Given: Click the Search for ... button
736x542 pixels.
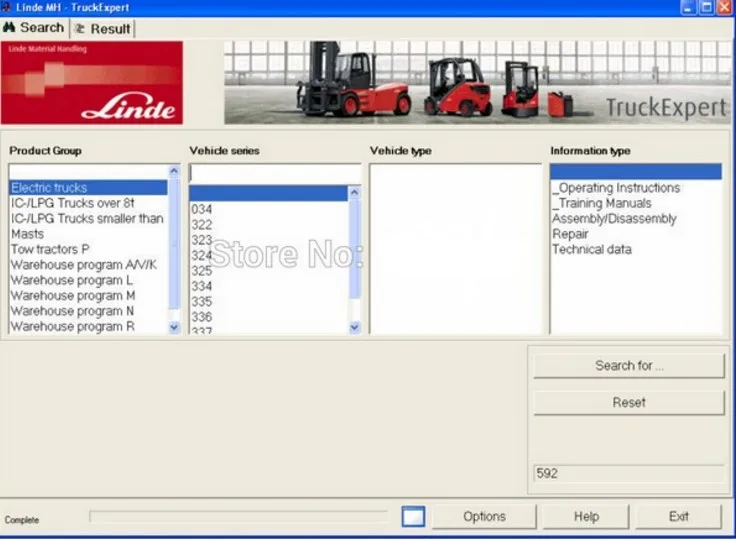Looking at the screenshot, I should point(629,366).
